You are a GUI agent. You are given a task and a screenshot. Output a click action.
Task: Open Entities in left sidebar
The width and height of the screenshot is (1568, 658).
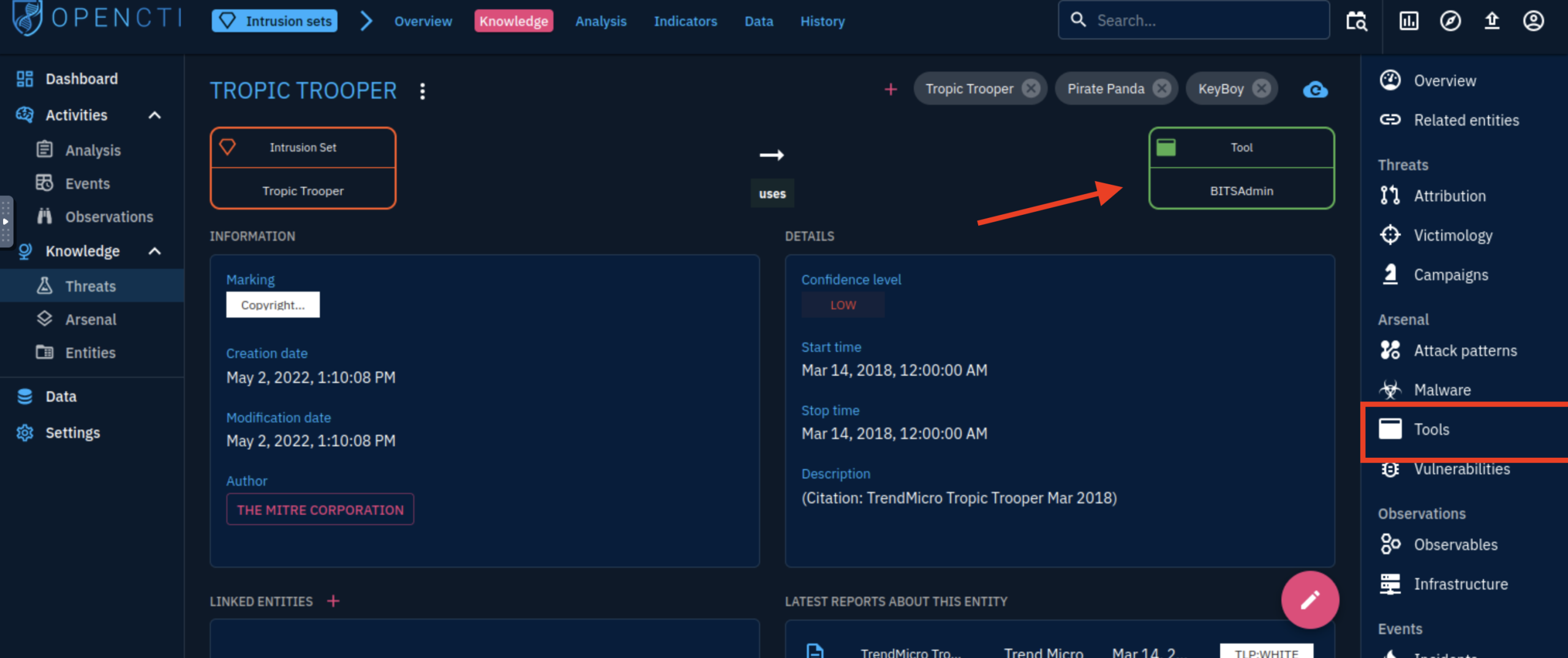pyautogui.click(x=91, y=353)
